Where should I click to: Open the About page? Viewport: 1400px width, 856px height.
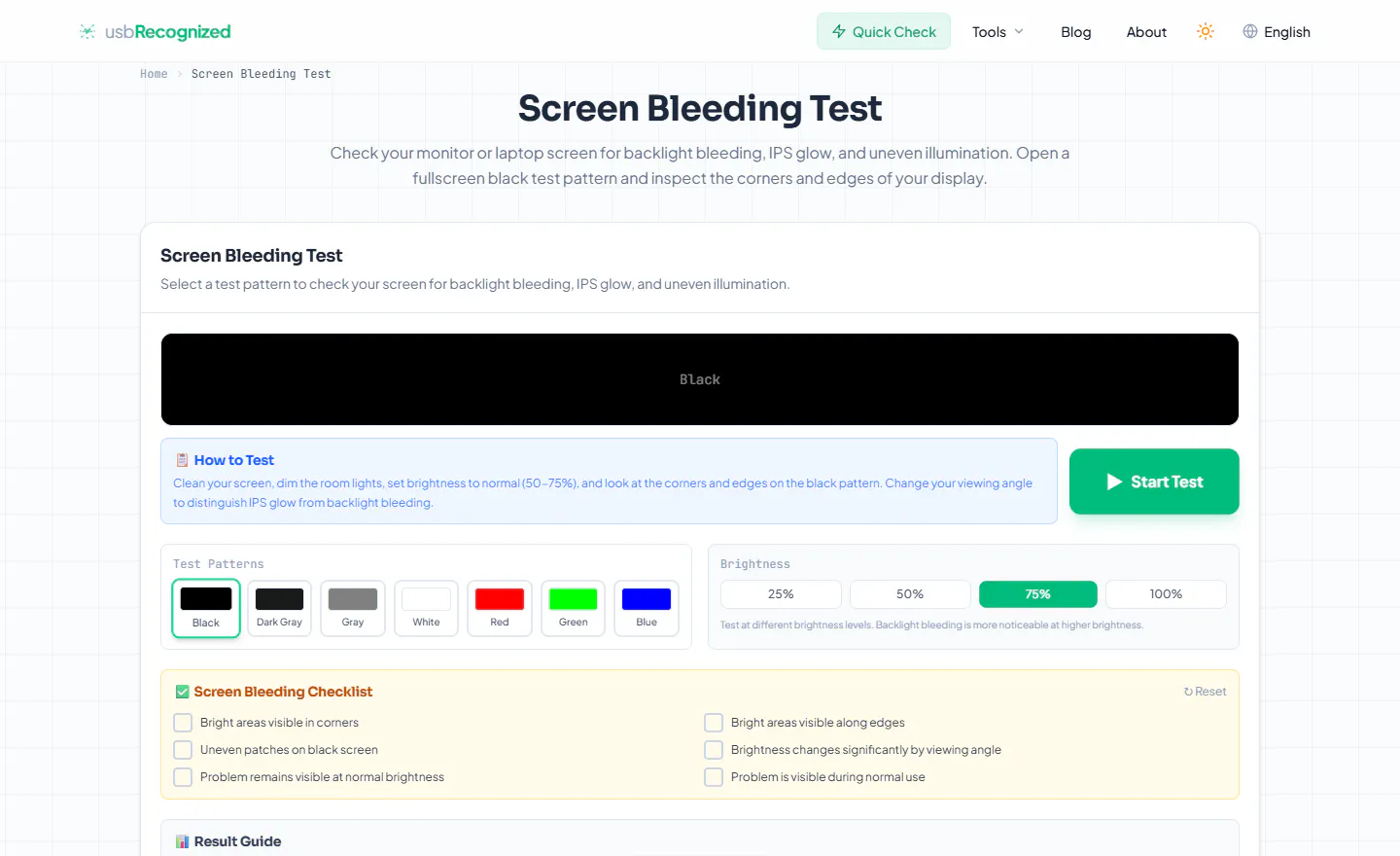[x=1146, y=31]
